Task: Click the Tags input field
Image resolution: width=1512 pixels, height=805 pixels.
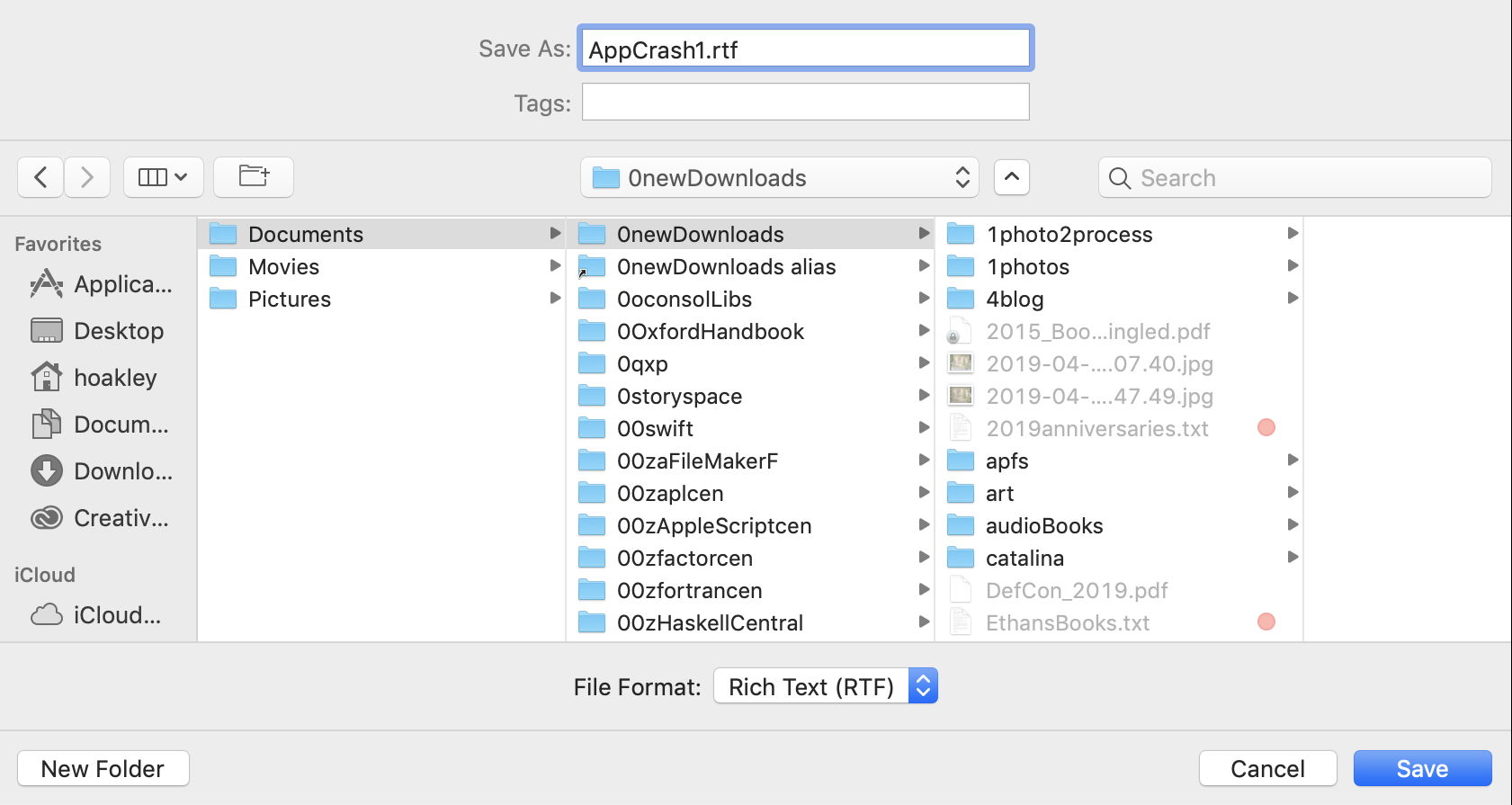Action: click(x=805, y=103)
